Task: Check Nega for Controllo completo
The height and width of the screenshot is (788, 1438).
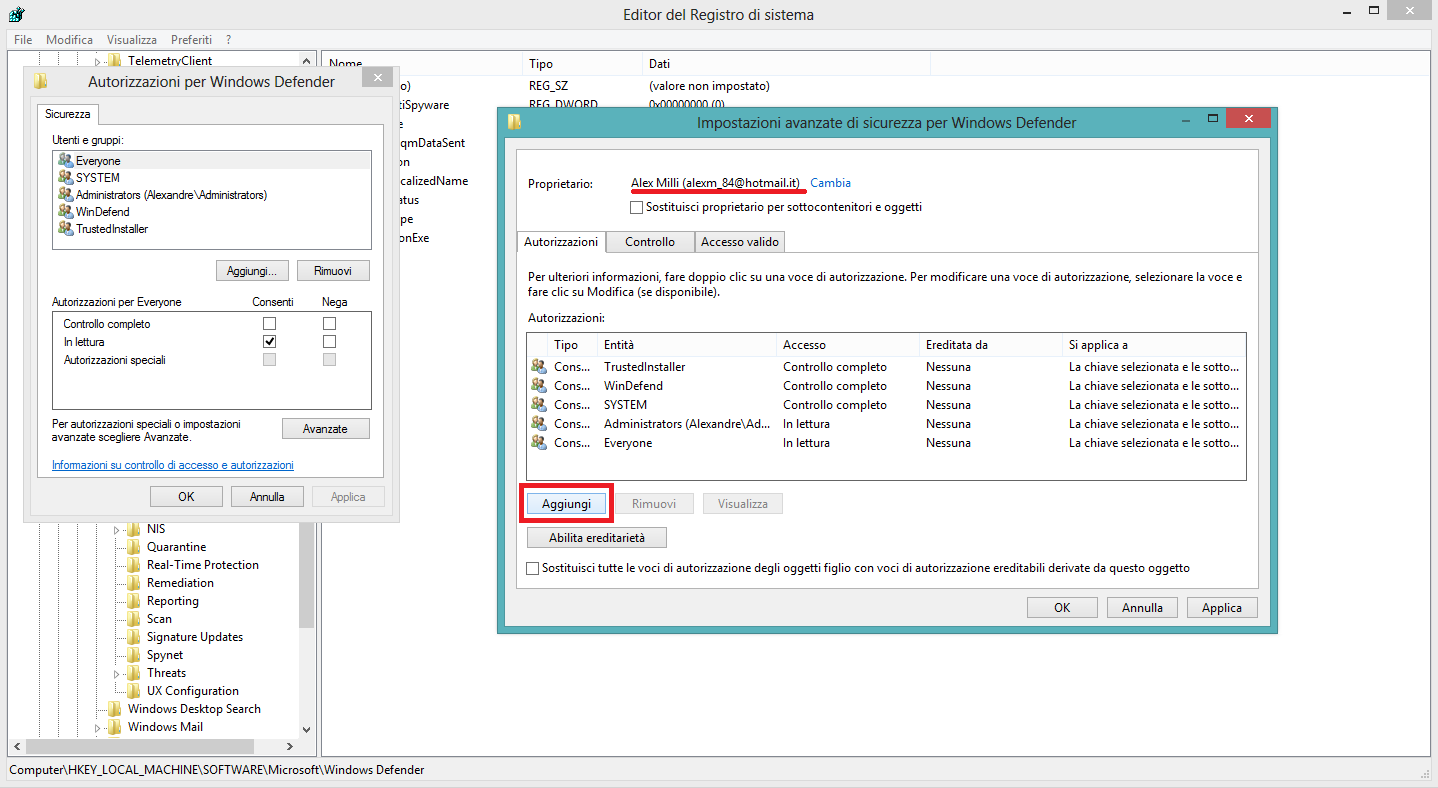Action: coord(329,324)
